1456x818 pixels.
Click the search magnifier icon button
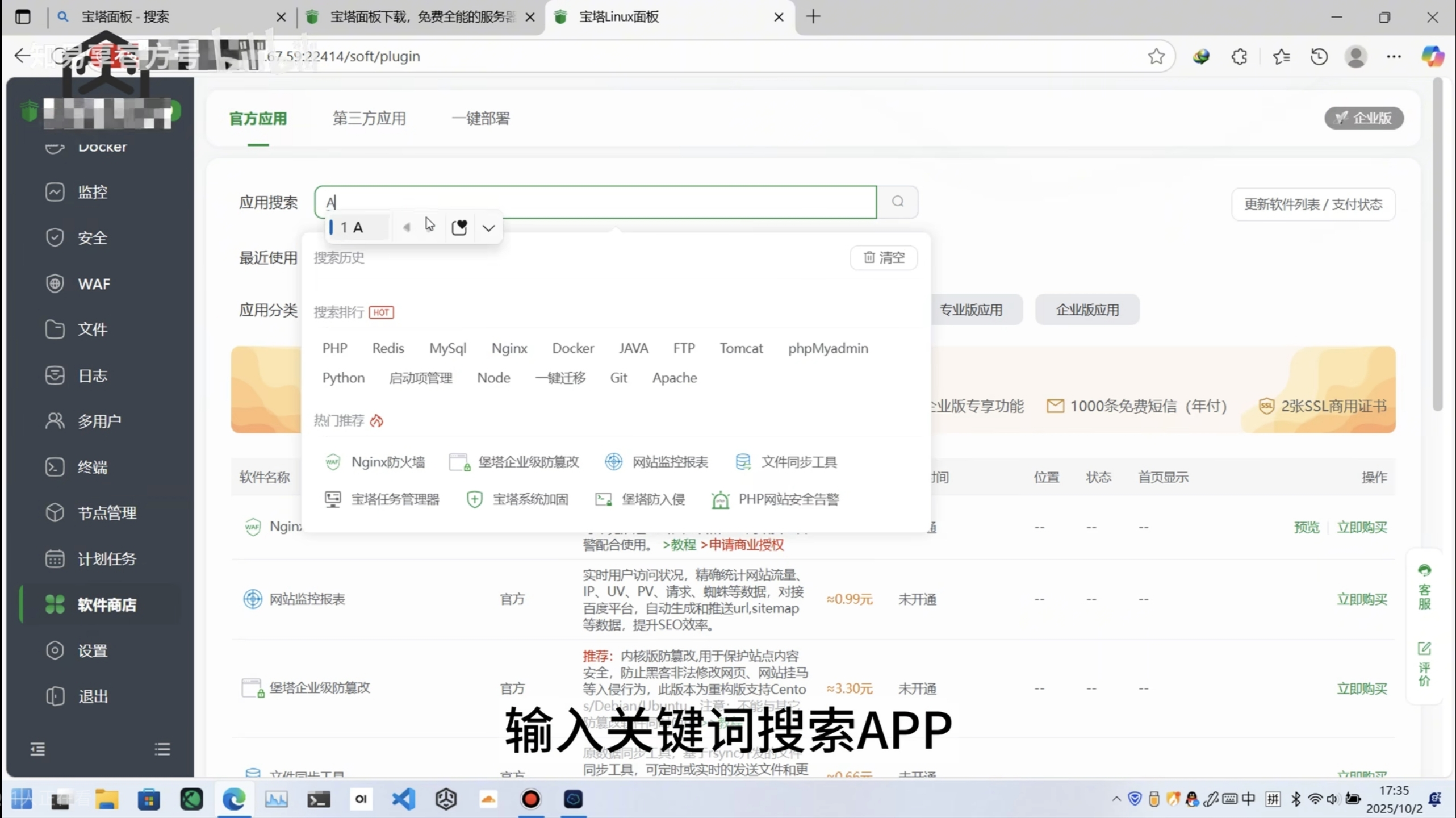coord(897,202)
